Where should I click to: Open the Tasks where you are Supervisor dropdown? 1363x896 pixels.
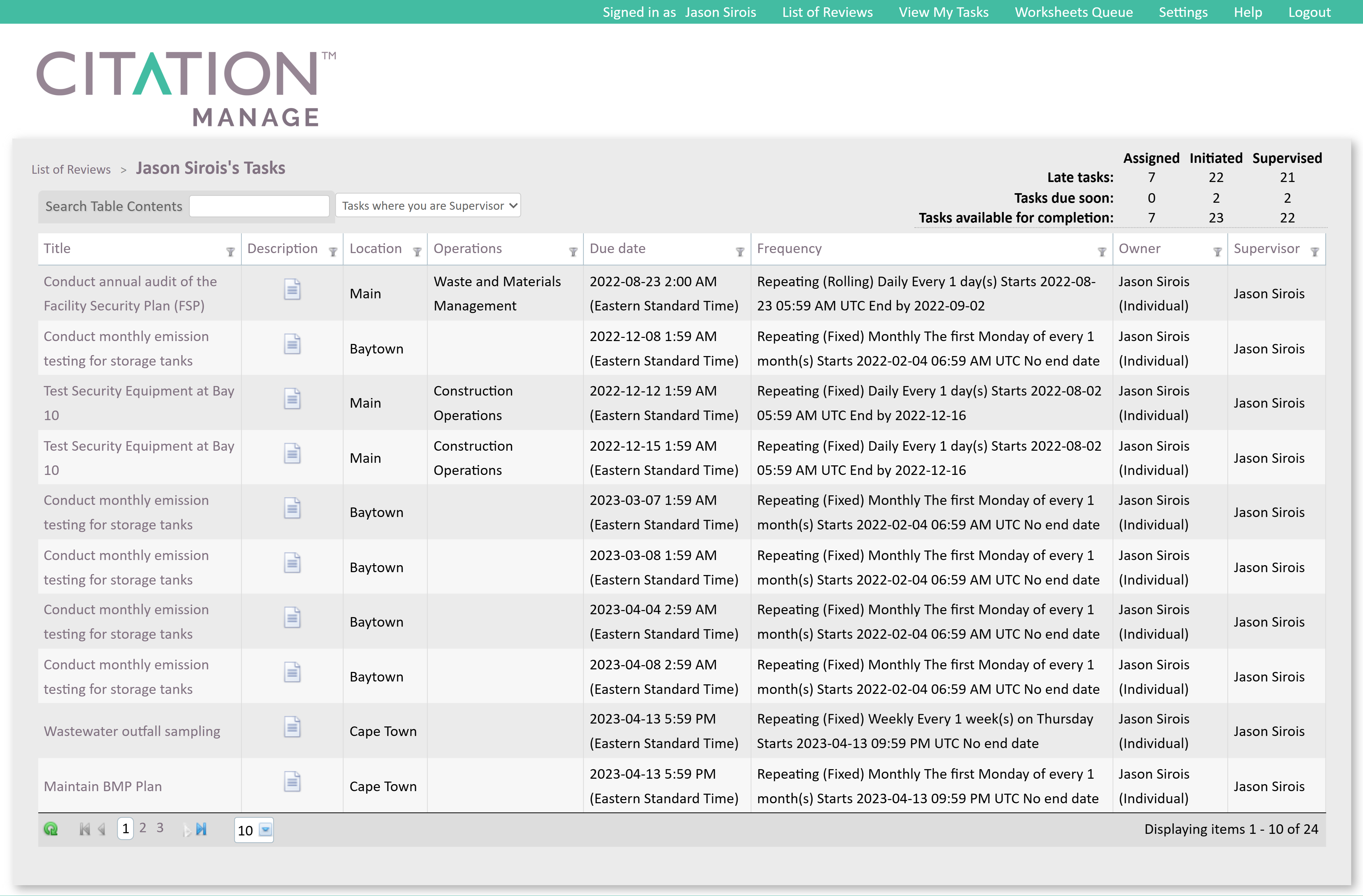tap(428, 205)
